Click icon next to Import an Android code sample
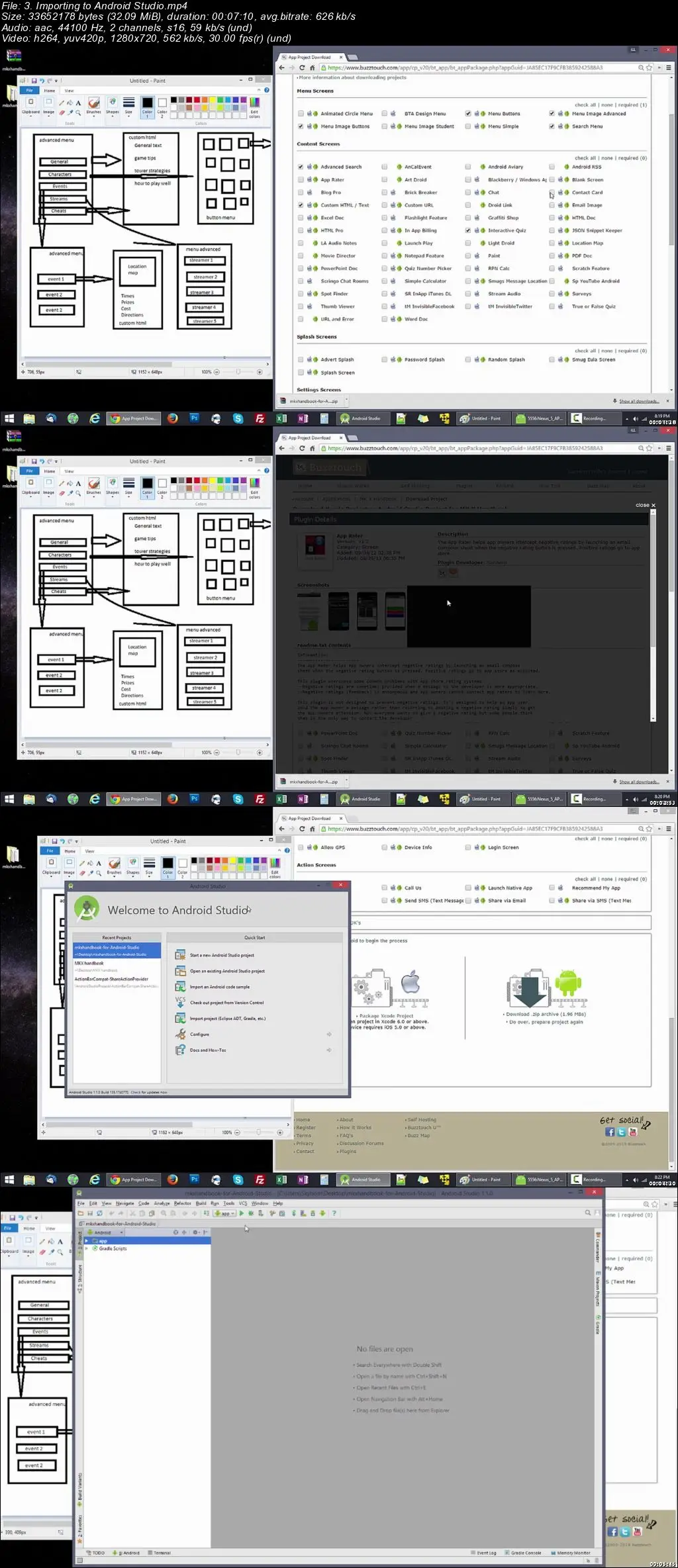Screen dimensions: 678x1568 point(180,987)
